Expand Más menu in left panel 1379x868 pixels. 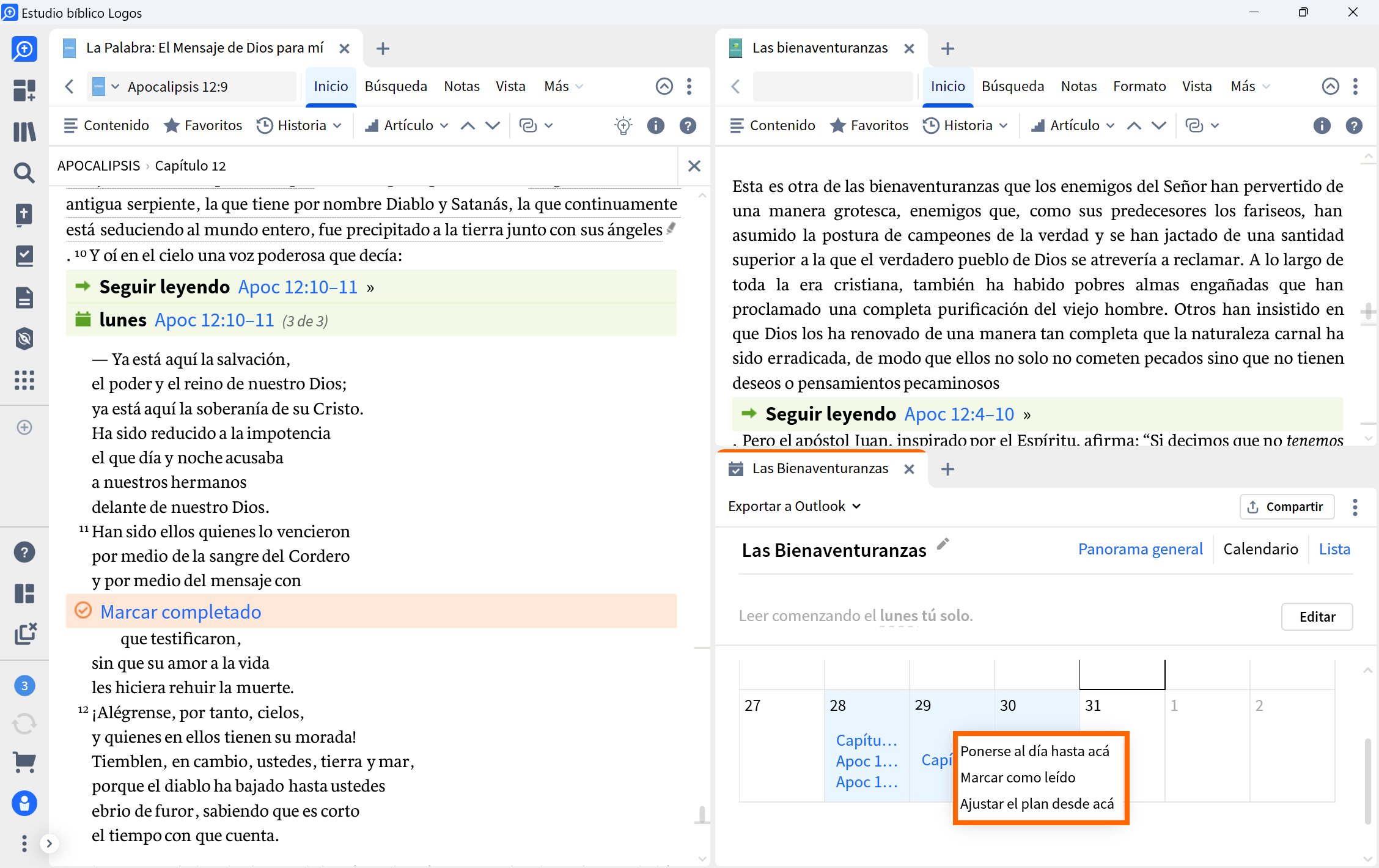point(563,86)
